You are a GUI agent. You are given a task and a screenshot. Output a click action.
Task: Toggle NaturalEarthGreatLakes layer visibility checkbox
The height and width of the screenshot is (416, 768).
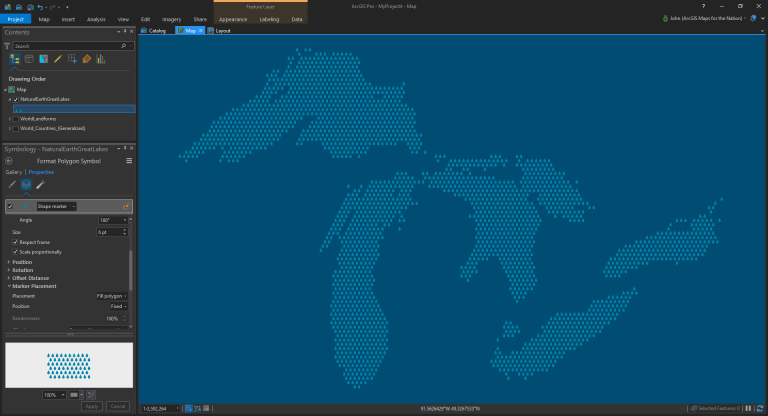coord(16,99)
